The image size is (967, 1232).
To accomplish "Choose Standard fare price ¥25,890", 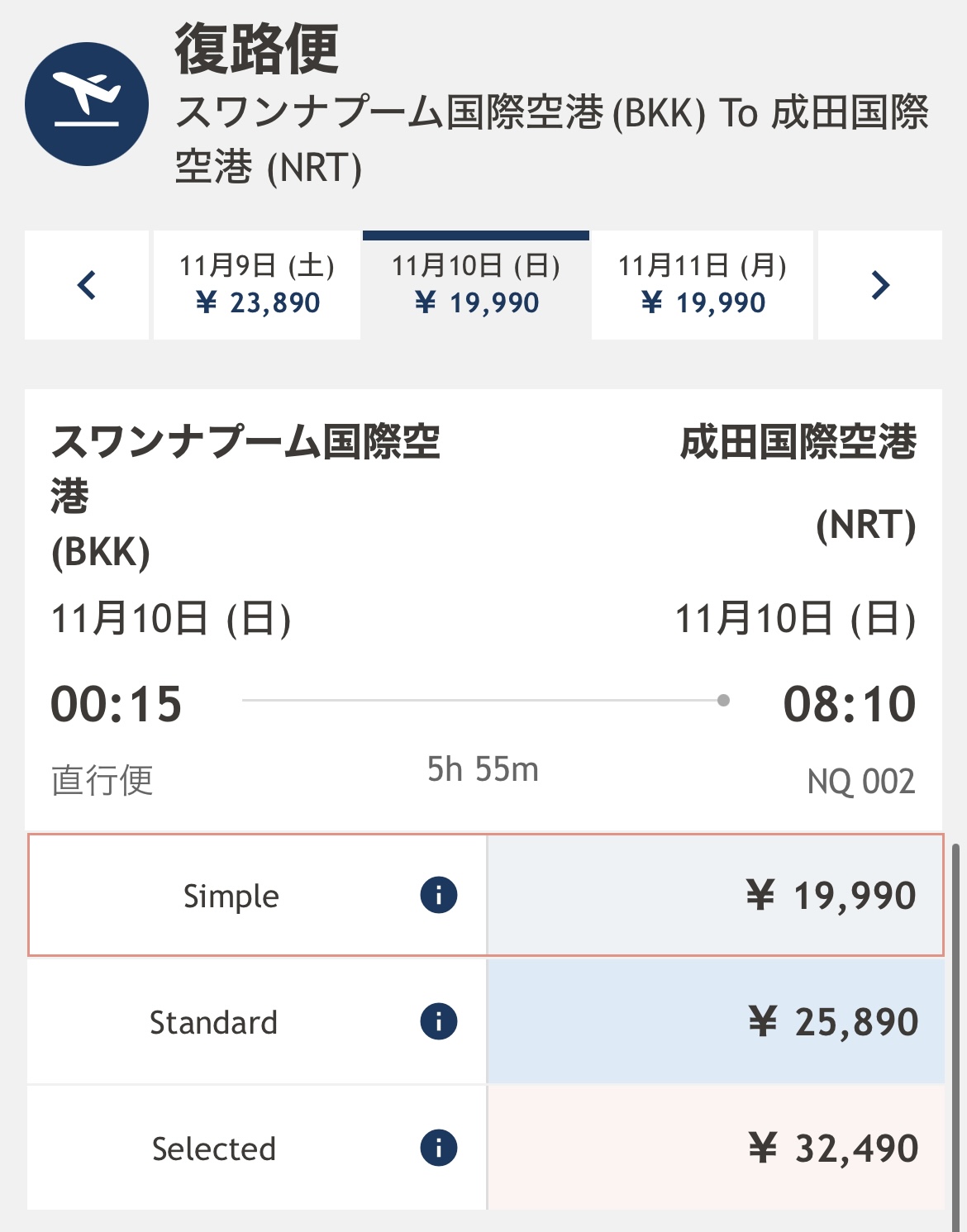I will click(x=715, y=1021).
